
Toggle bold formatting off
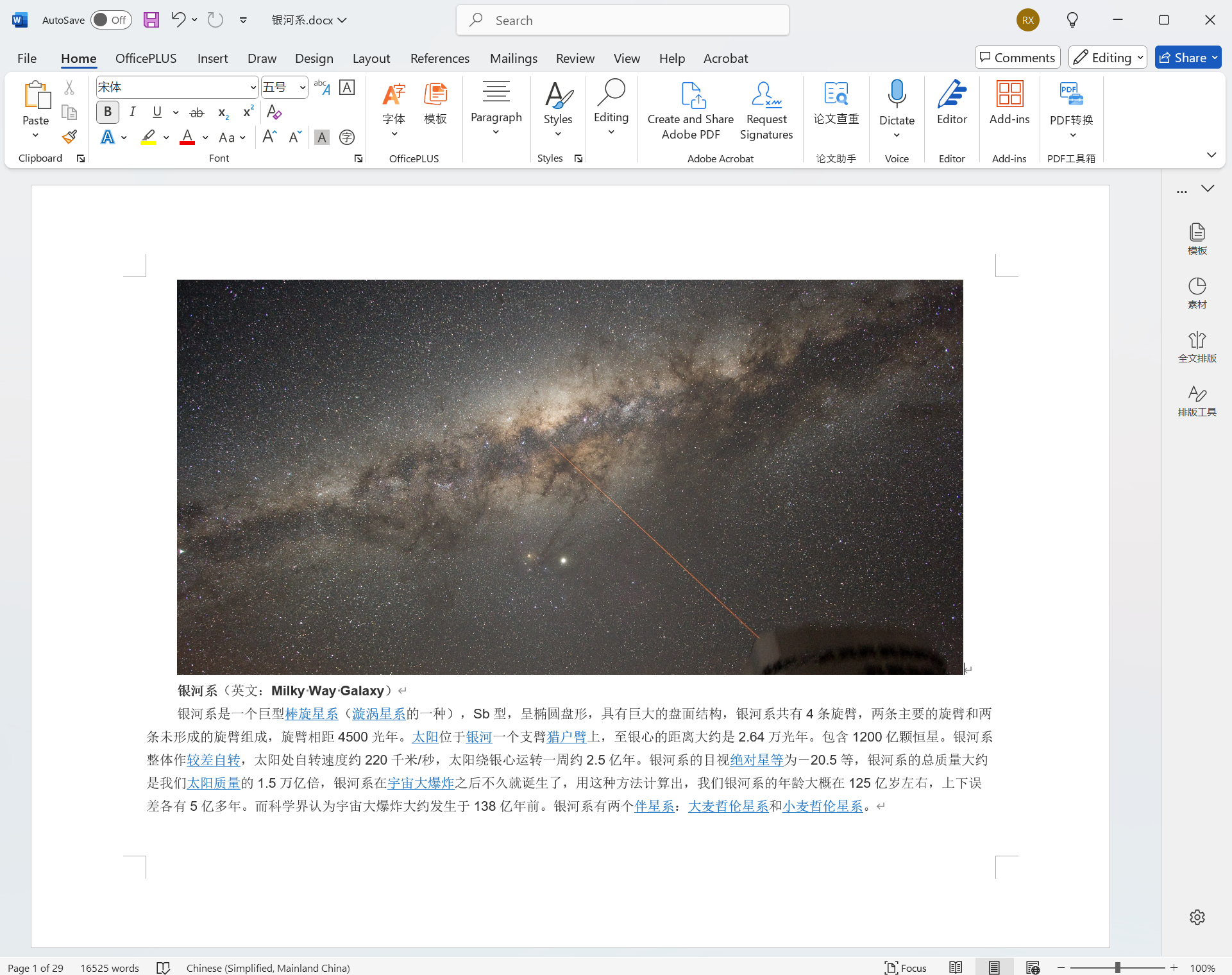pos(107,112)
